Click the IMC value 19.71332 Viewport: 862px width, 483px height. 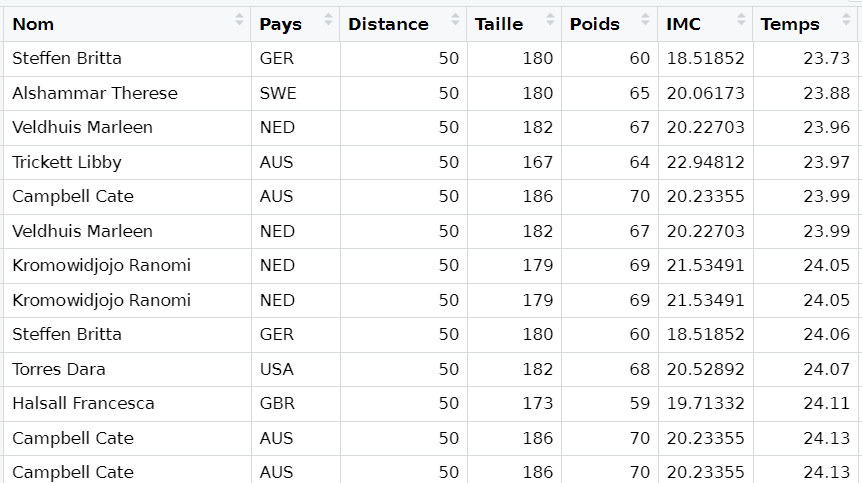[x=706, y=403]
